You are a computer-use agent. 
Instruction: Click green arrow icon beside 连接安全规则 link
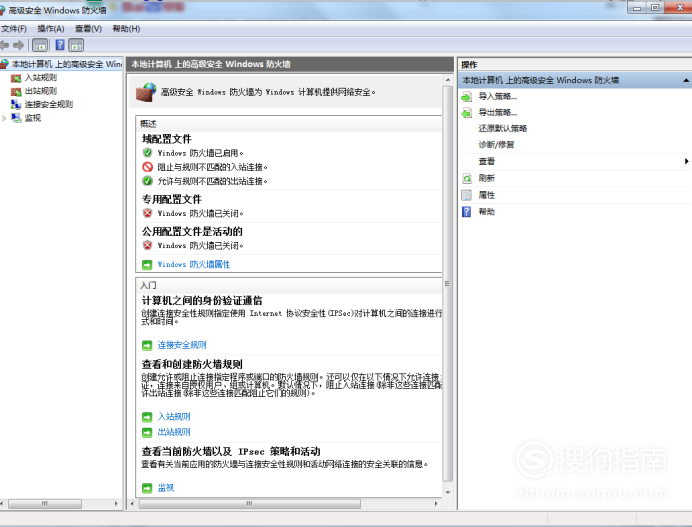(147, 346)
